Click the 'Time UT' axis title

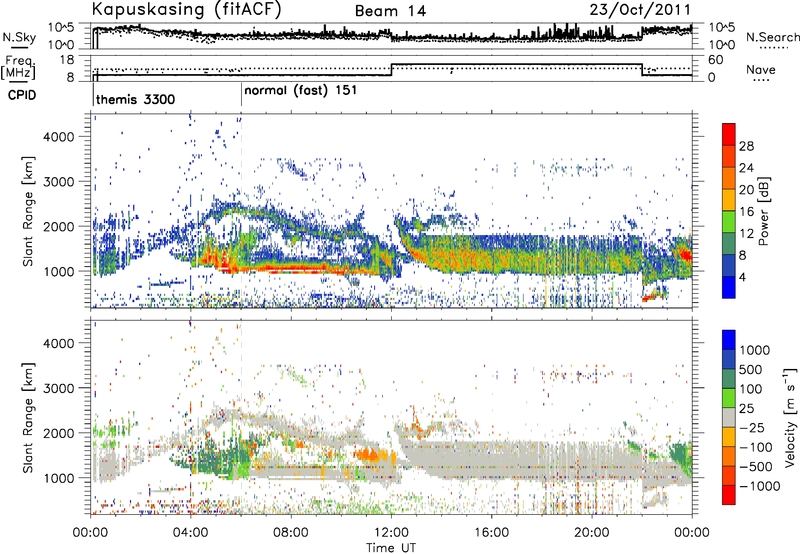391,548
